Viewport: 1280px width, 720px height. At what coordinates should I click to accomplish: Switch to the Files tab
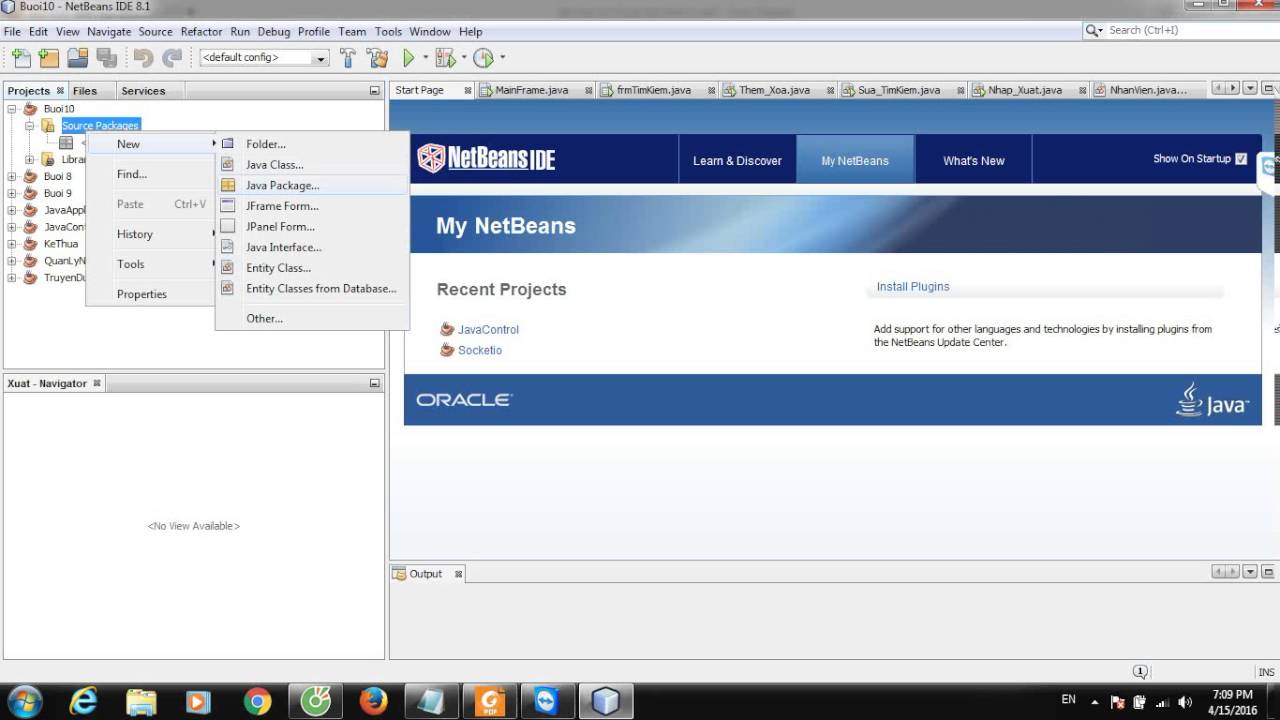(85, 90)
